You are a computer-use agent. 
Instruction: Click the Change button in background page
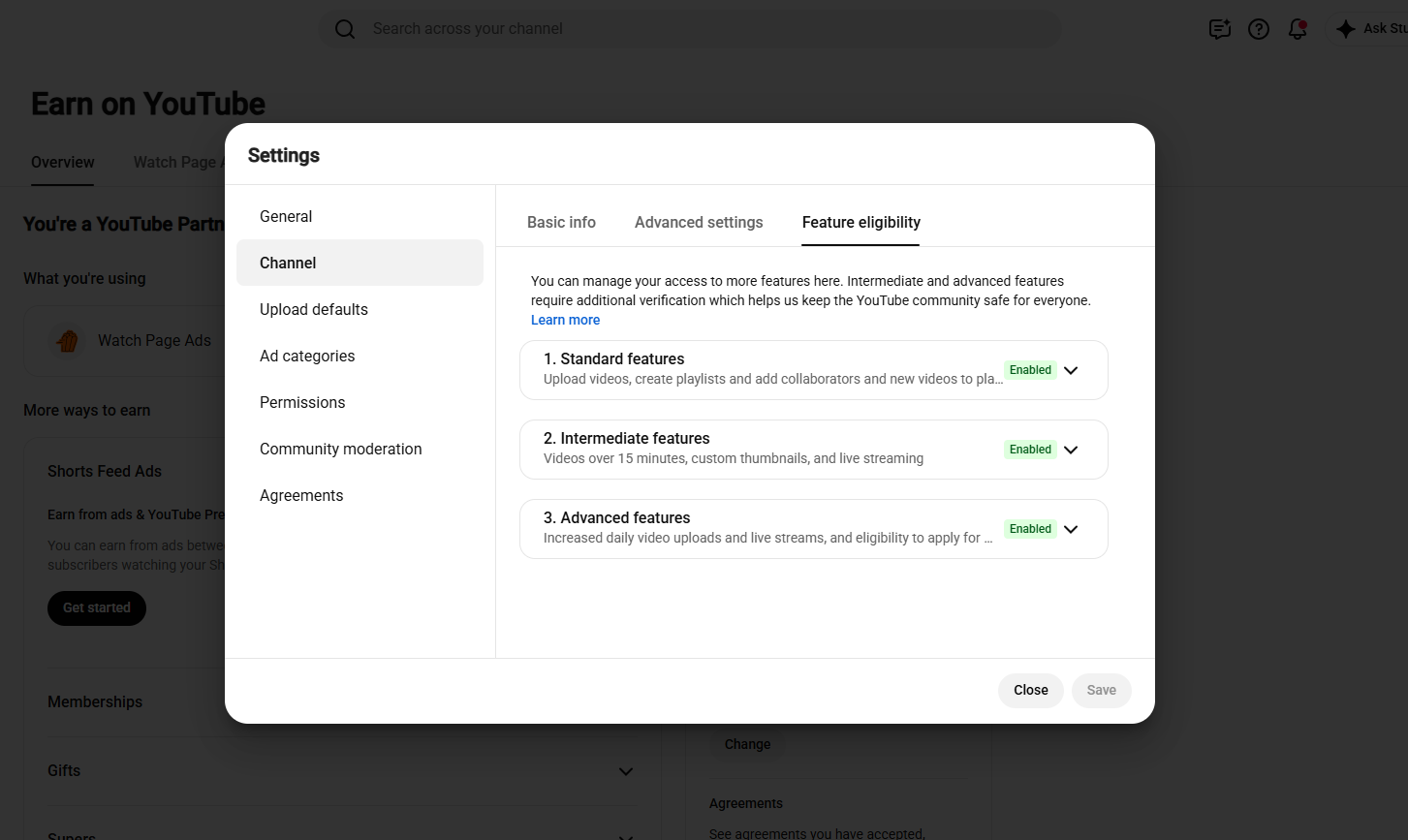click(x=747, y=744)
